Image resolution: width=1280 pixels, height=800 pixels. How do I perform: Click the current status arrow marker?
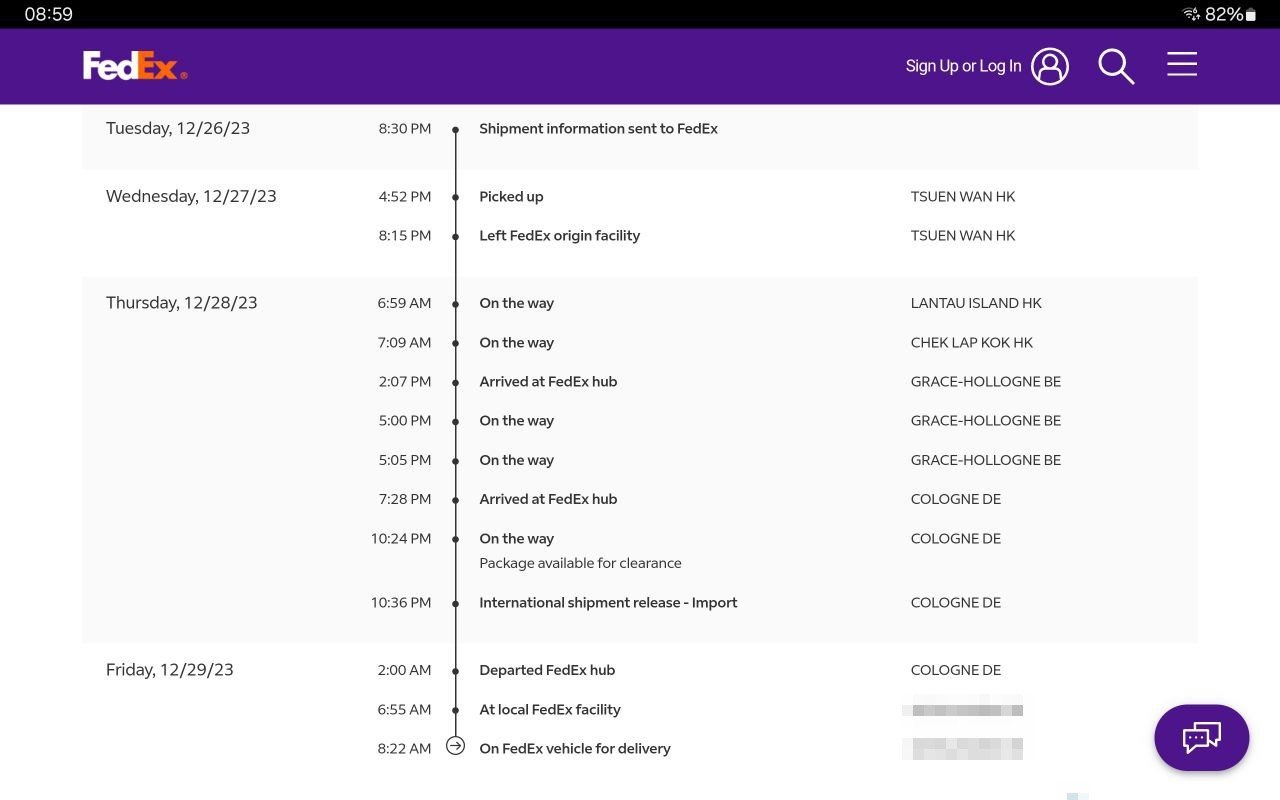(455, 746)
